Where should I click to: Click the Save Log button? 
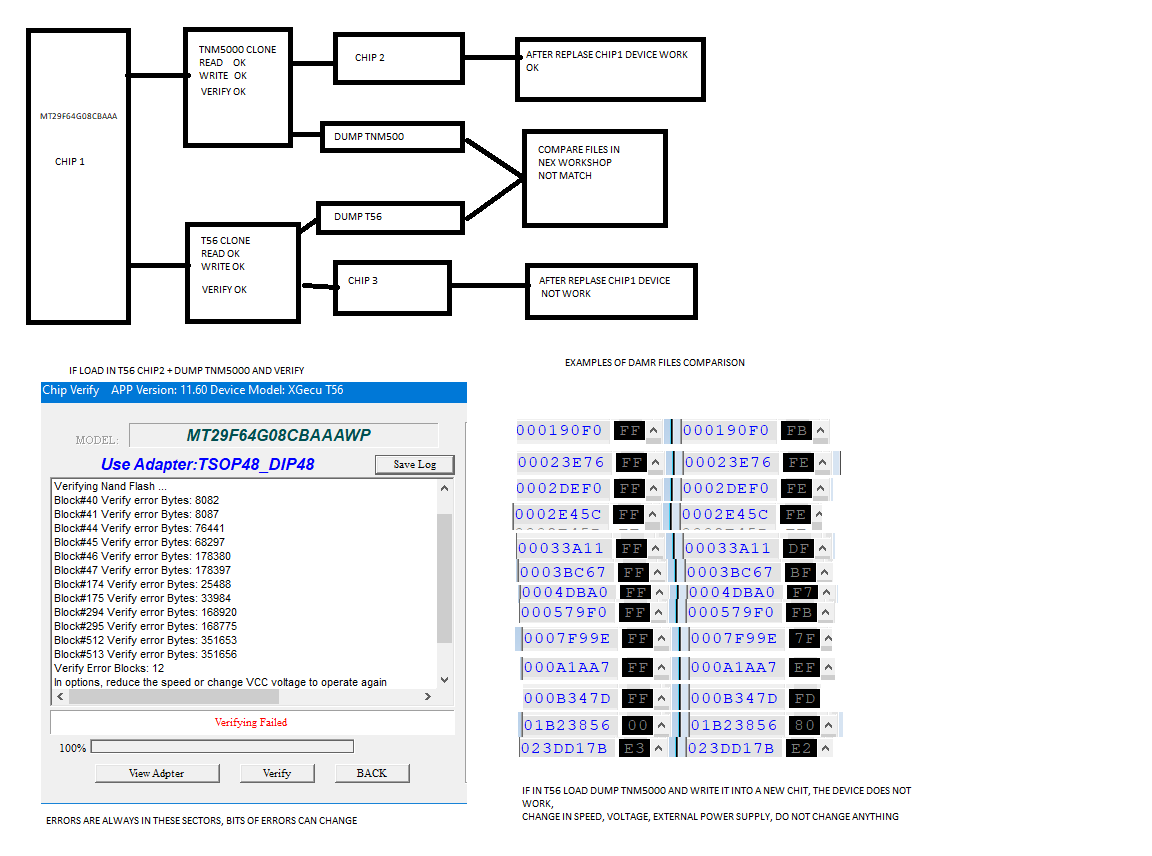414,464
